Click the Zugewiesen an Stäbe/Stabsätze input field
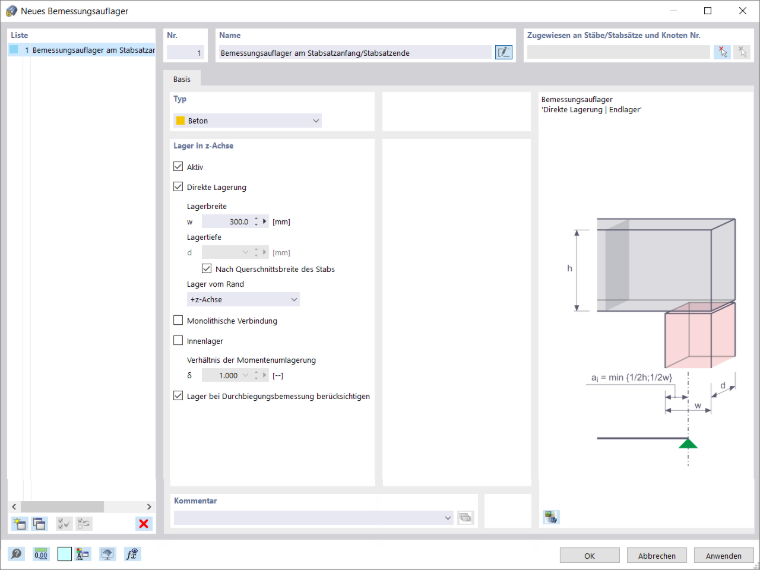The image size is (760, 570). 618,52
